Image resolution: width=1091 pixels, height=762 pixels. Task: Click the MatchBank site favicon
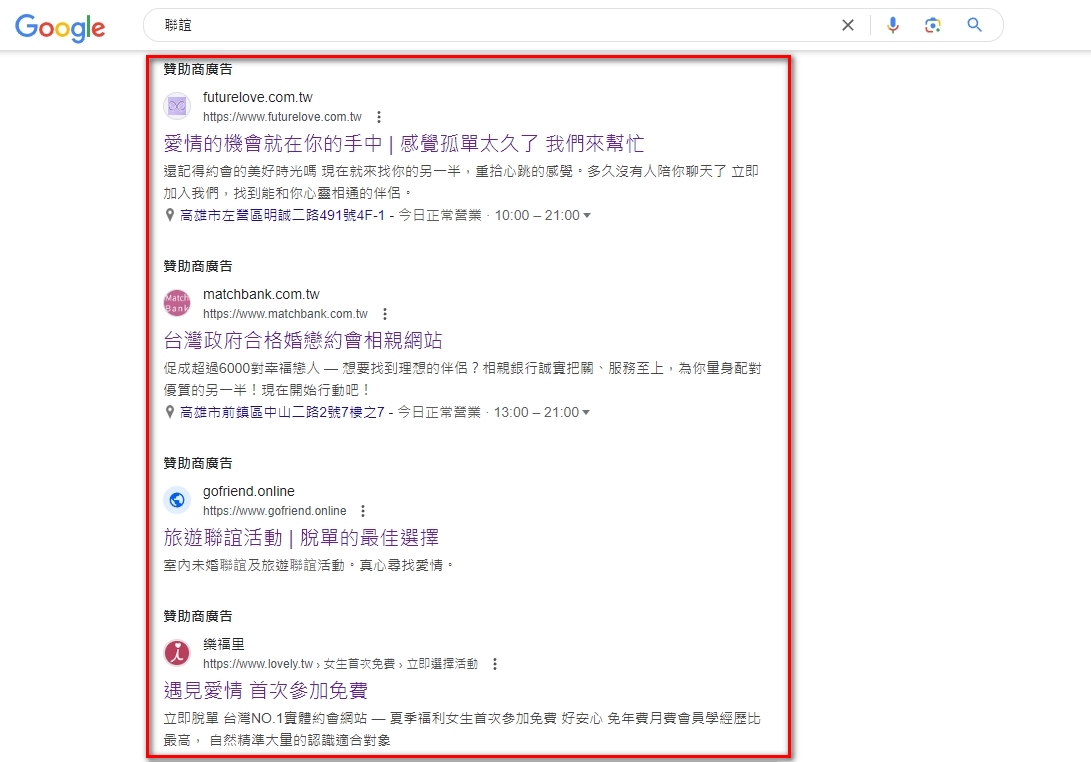(177, 303)
